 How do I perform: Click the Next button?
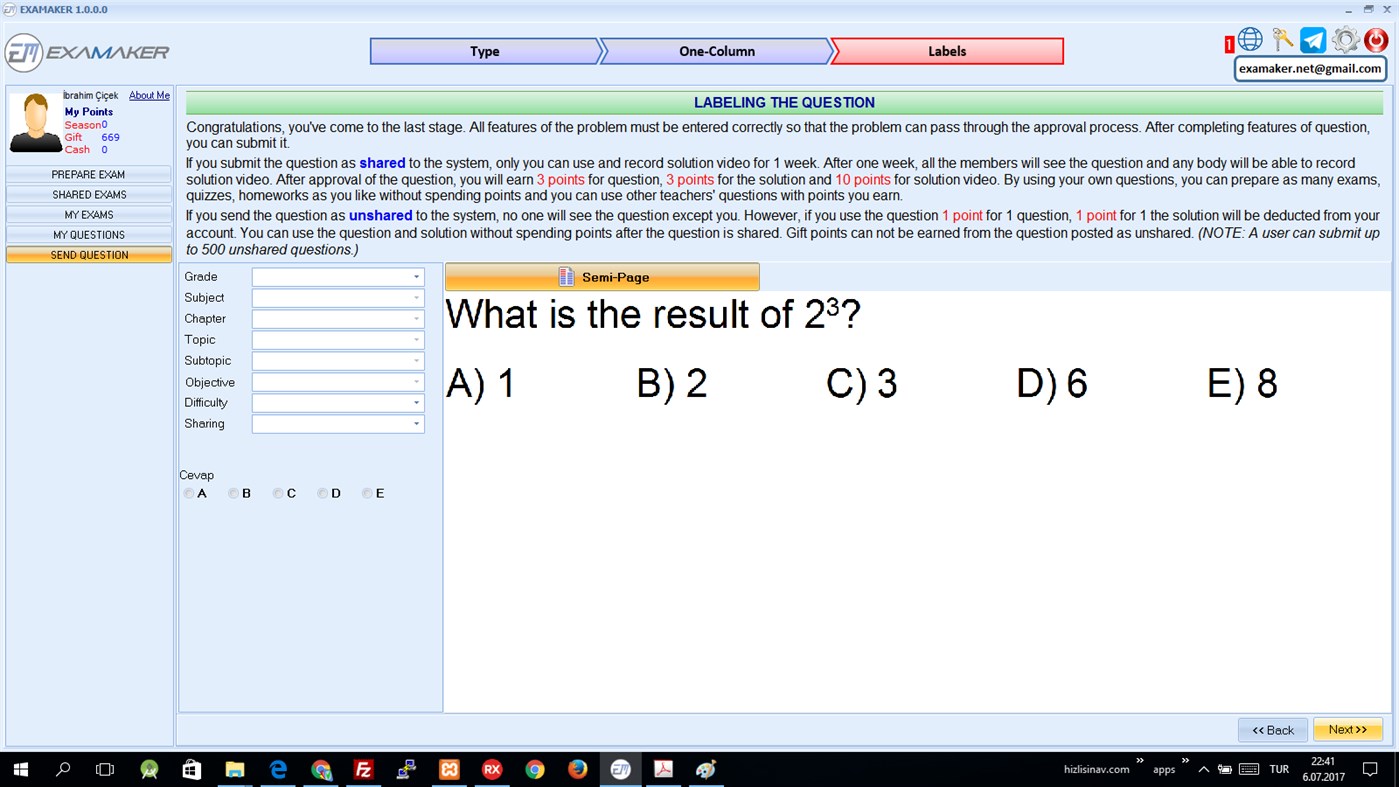(1347, 729)
